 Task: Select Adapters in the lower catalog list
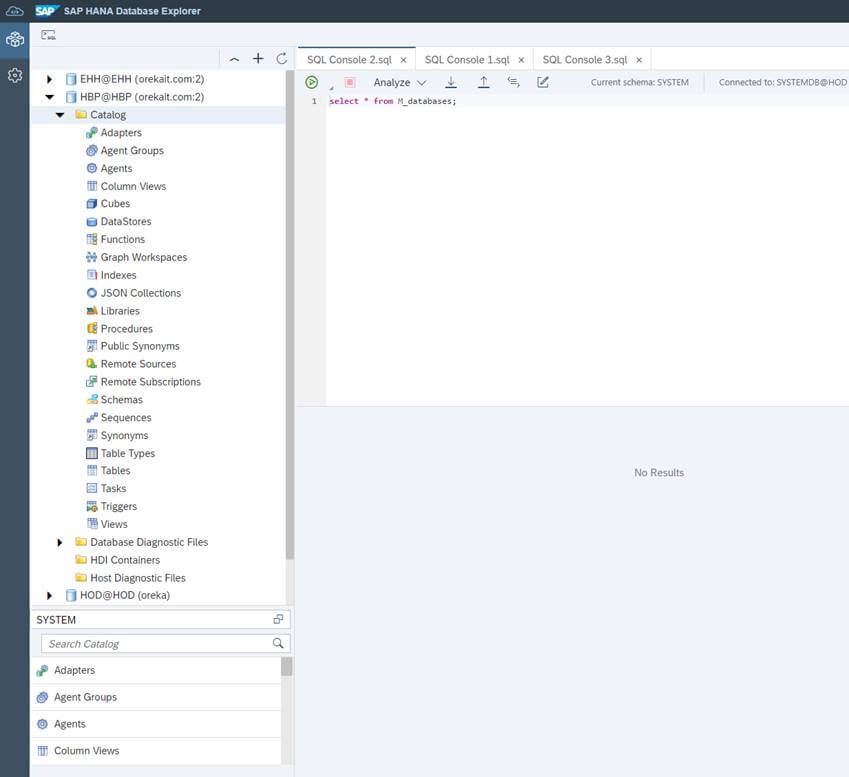[156, 670]
